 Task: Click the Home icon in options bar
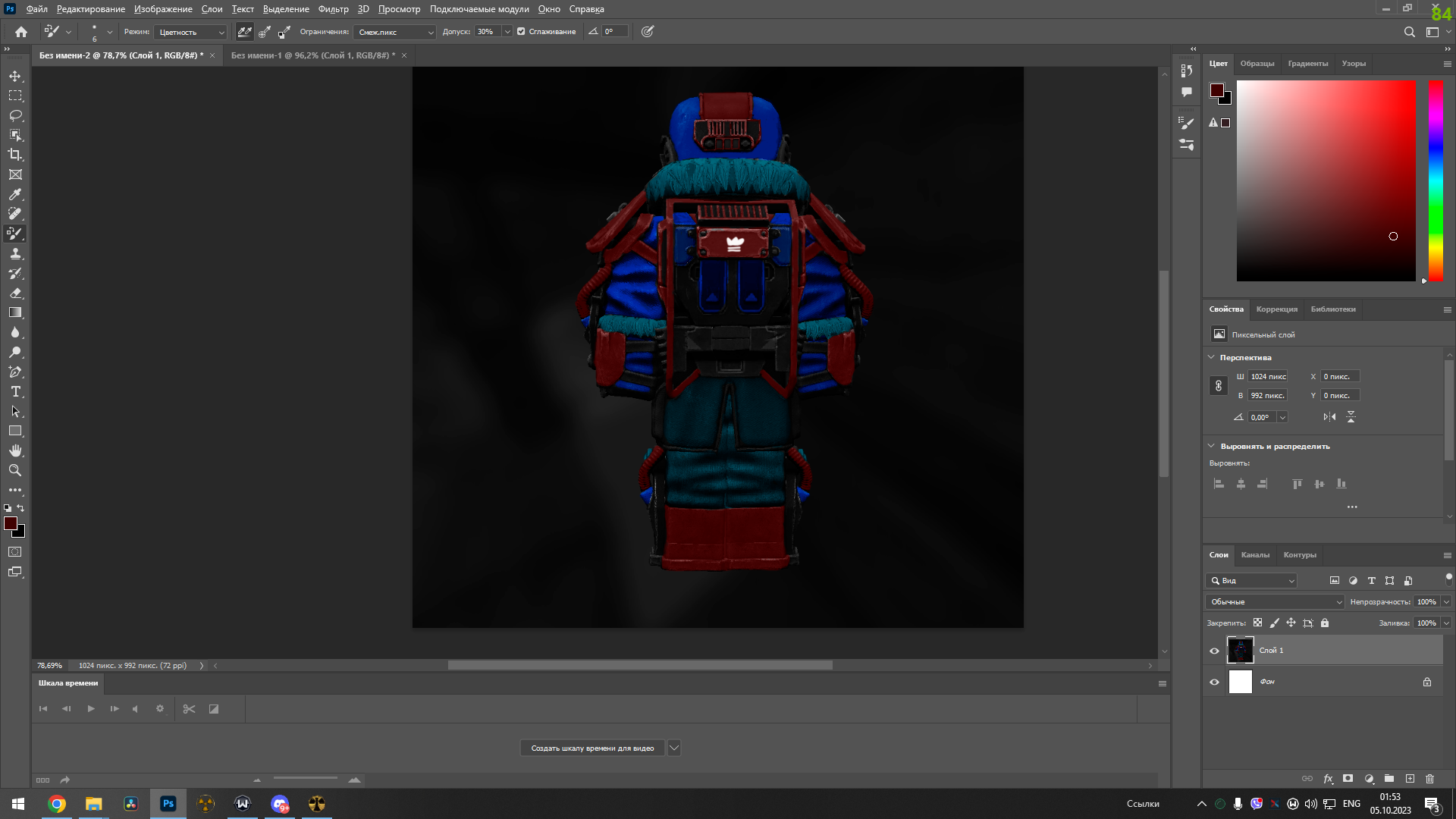pos(21,32)
